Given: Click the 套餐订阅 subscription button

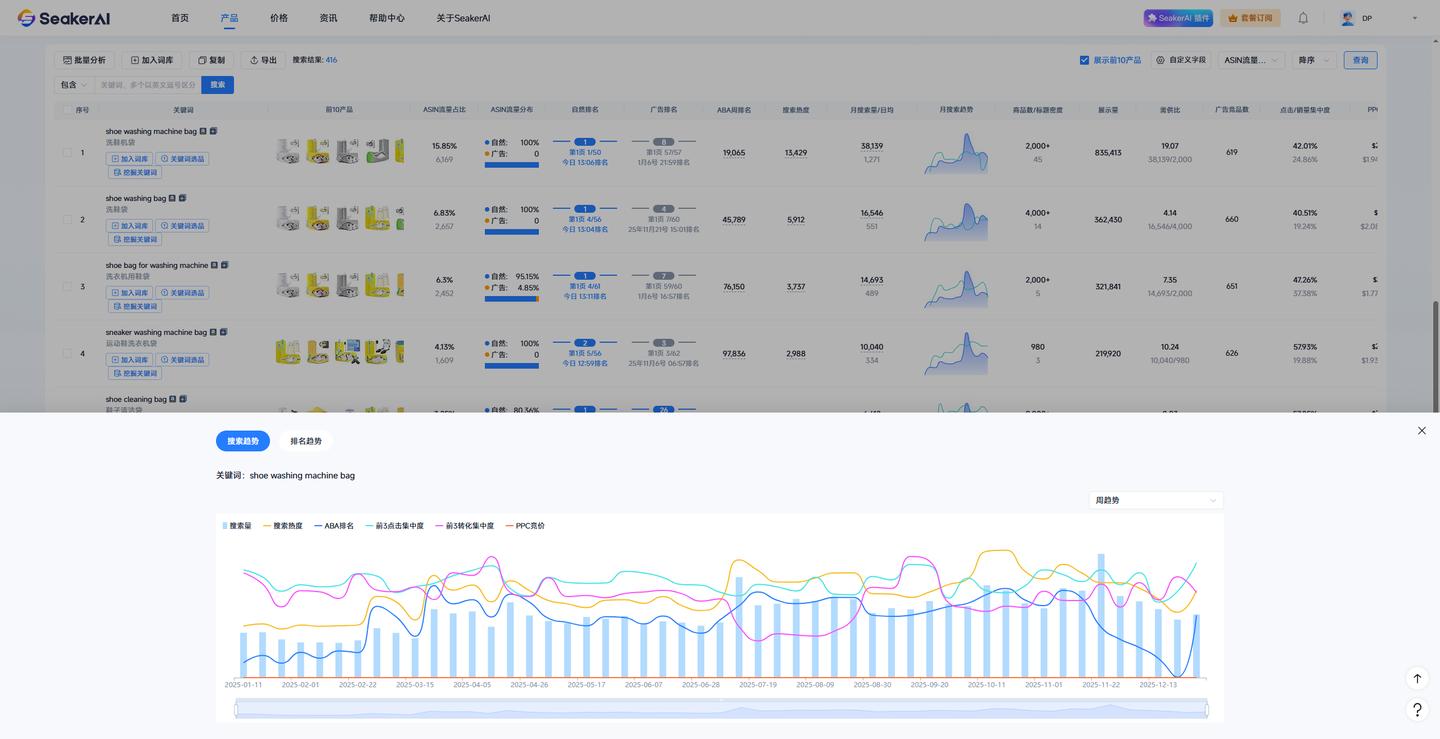Looking at the screenshot, I should pyautogui.click(x=1250, y=18).
